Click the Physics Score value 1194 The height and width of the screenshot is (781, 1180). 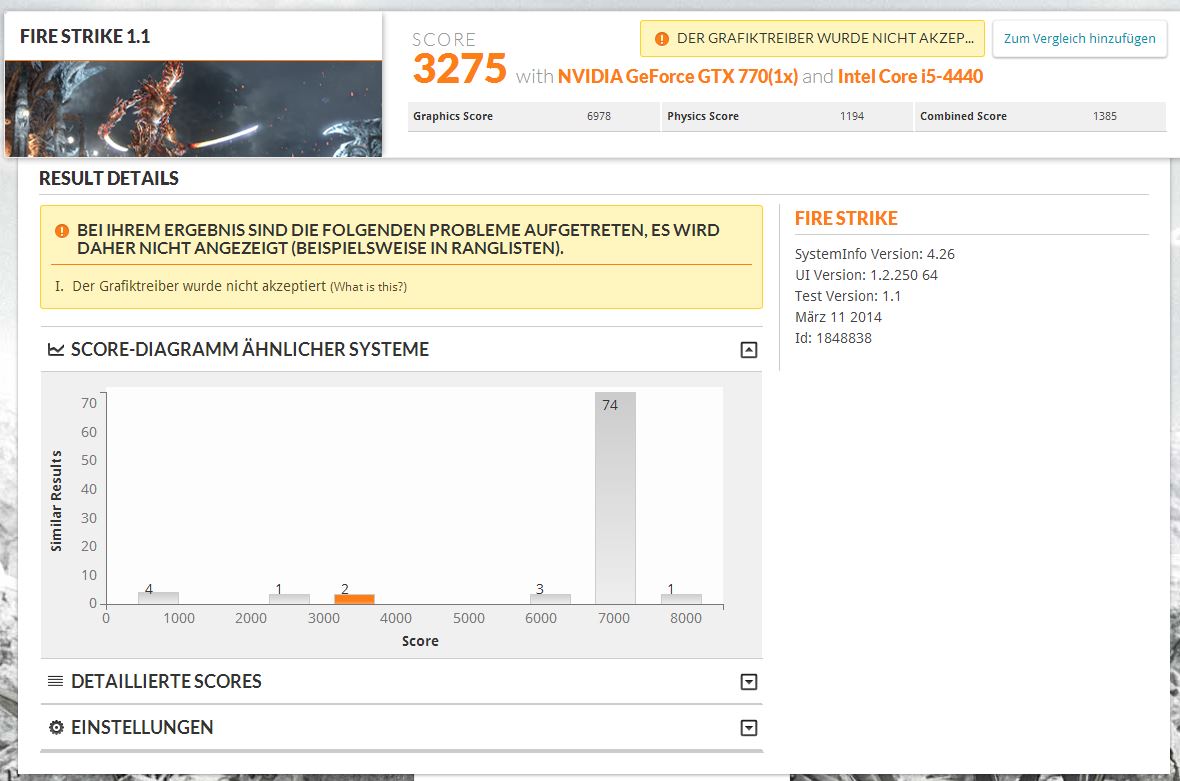852,116
